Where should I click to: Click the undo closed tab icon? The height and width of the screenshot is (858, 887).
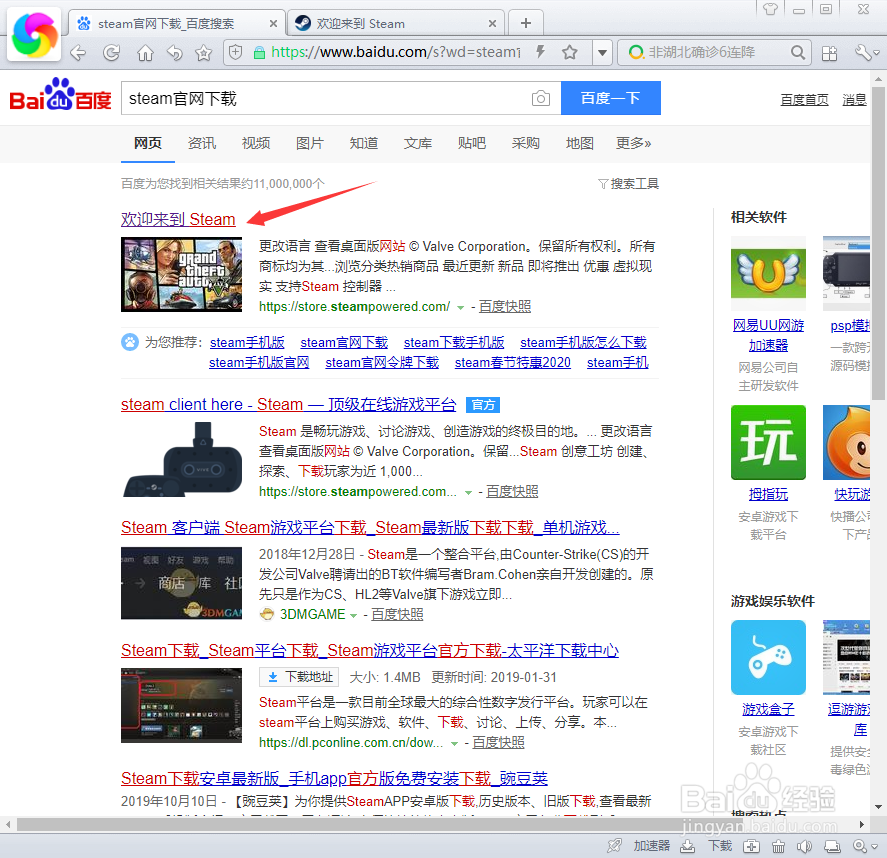(x=175, y=53)
